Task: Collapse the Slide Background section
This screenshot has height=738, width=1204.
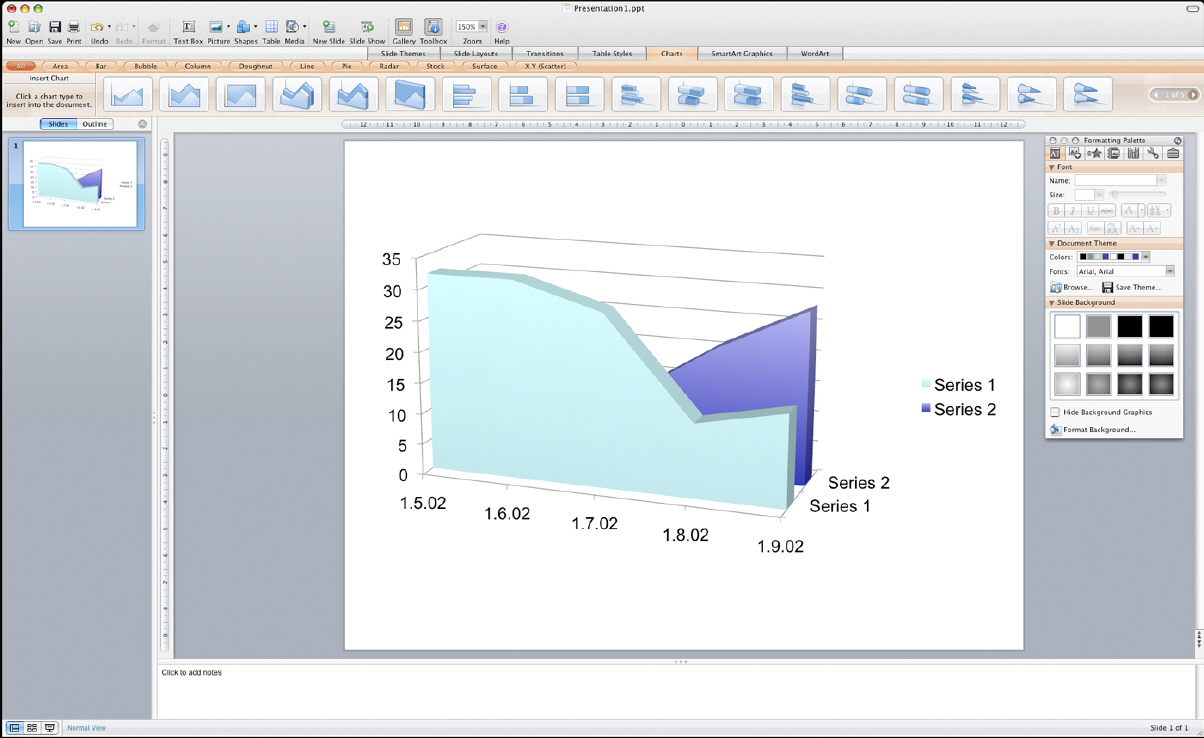Action: [x=1051, y=302]
